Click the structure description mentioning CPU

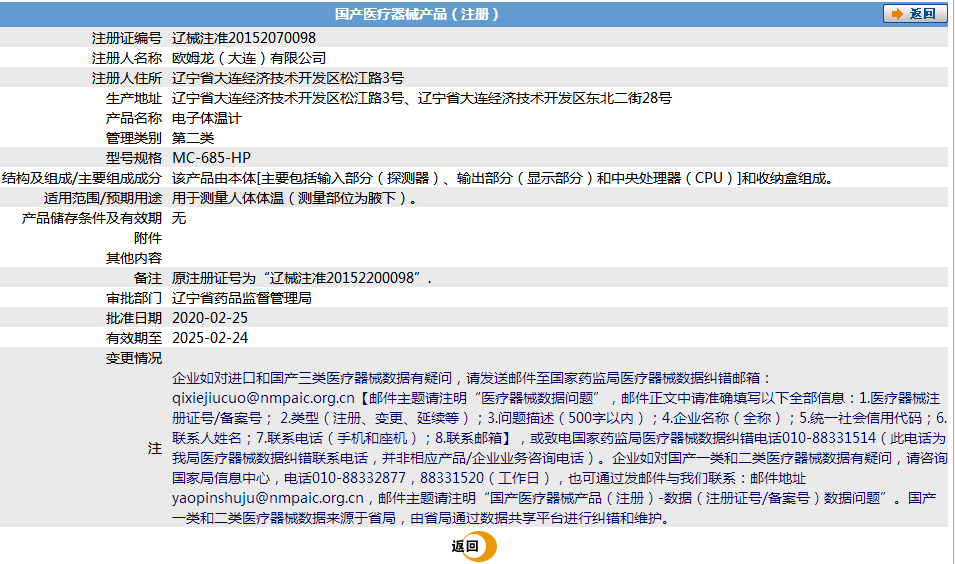point(502,178)
